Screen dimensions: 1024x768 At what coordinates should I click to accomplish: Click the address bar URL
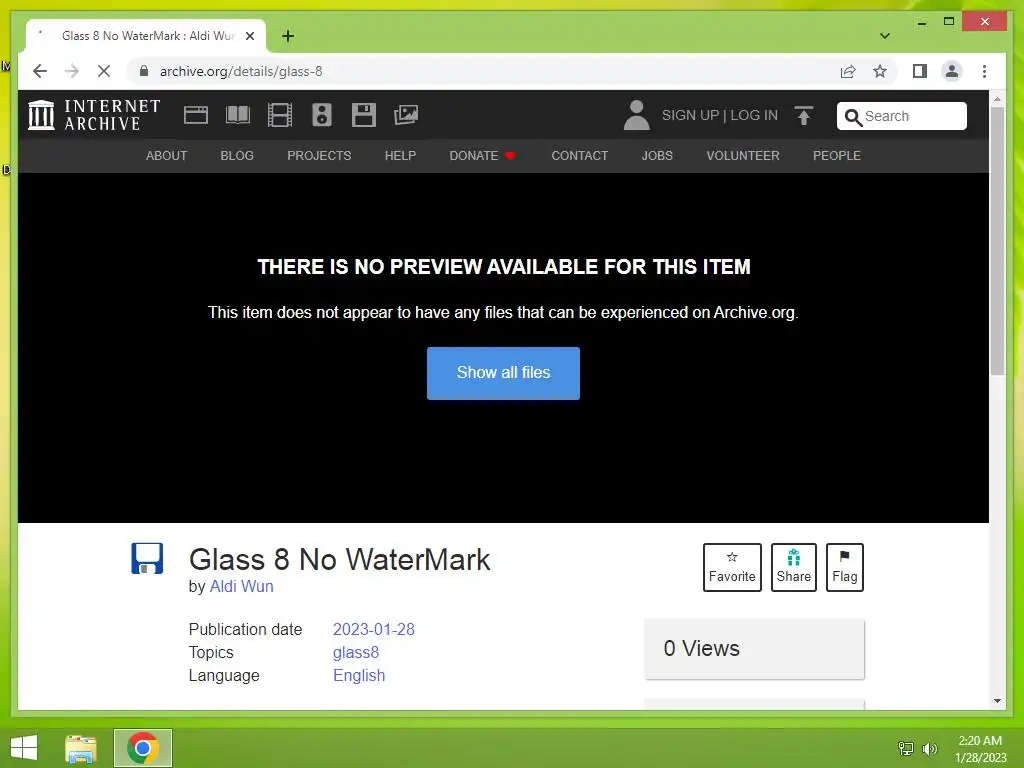241,71
